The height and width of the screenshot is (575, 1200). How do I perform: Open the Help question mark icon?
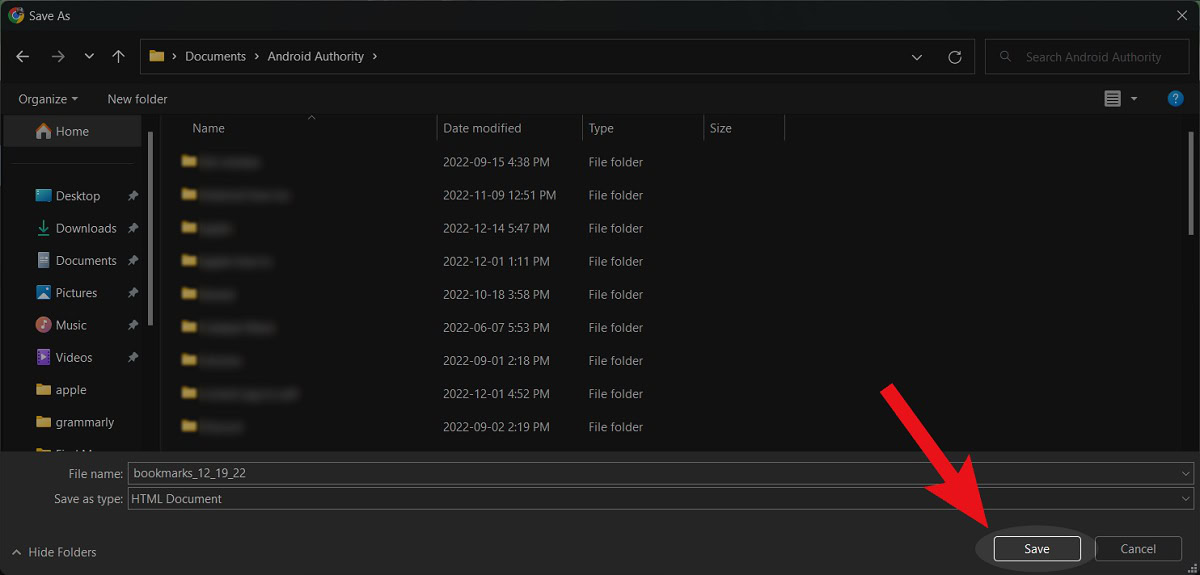(1176, 98)
